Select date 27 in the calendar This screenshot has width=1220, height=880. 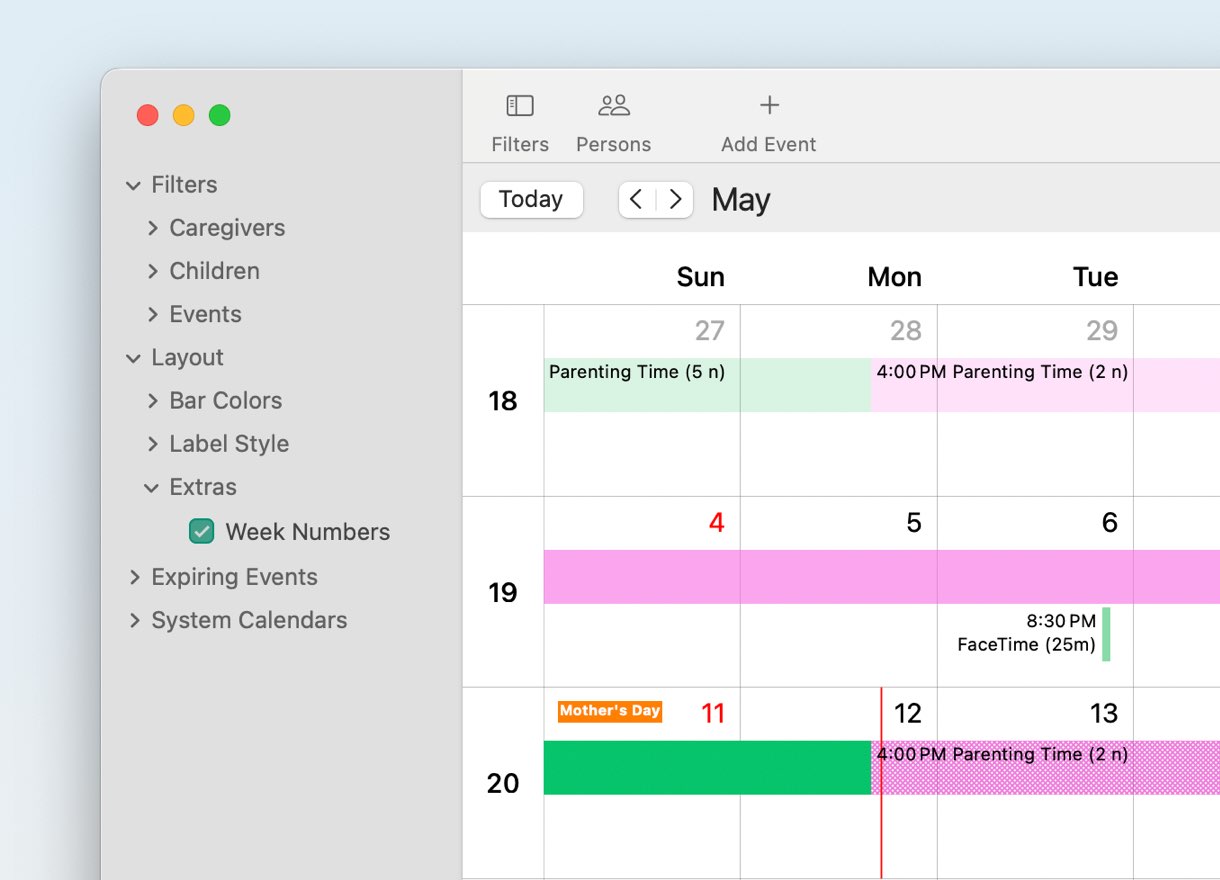[x=710, y=331]
